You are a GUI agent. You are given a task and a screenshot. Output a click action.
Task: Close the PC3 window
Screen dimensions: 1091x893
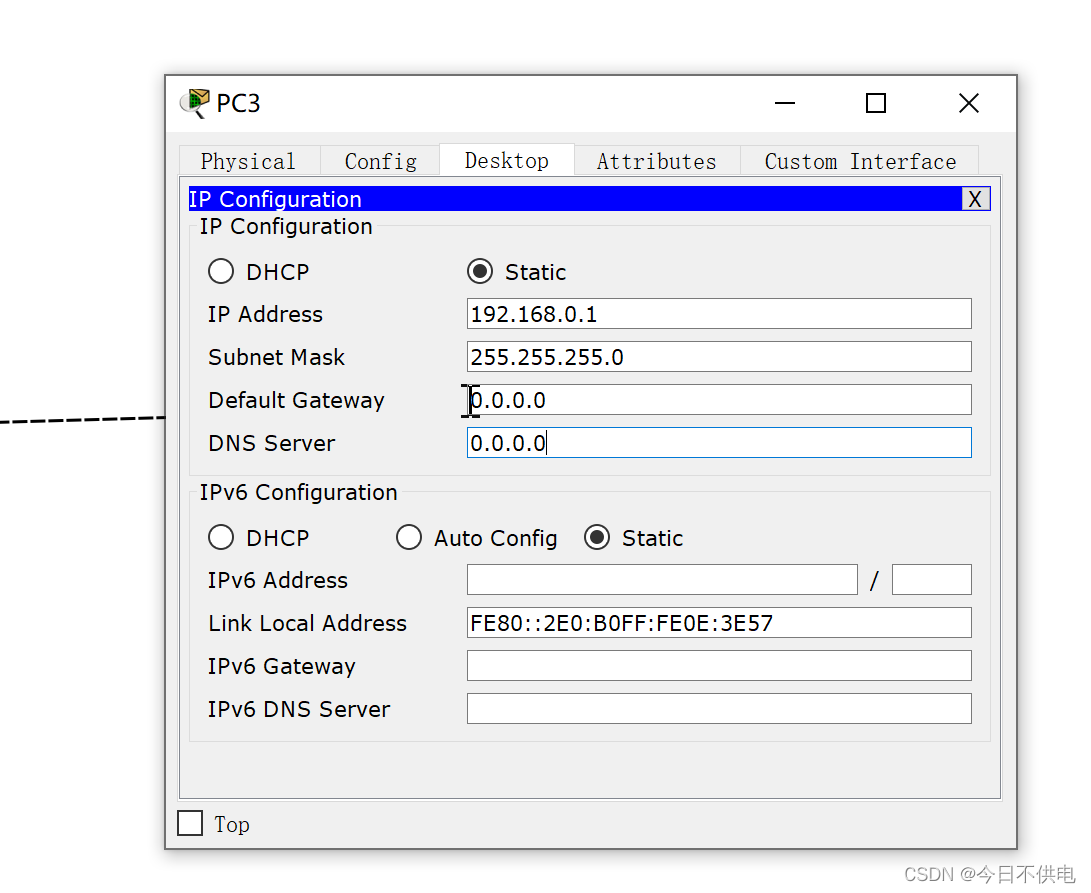coord(969,103)
